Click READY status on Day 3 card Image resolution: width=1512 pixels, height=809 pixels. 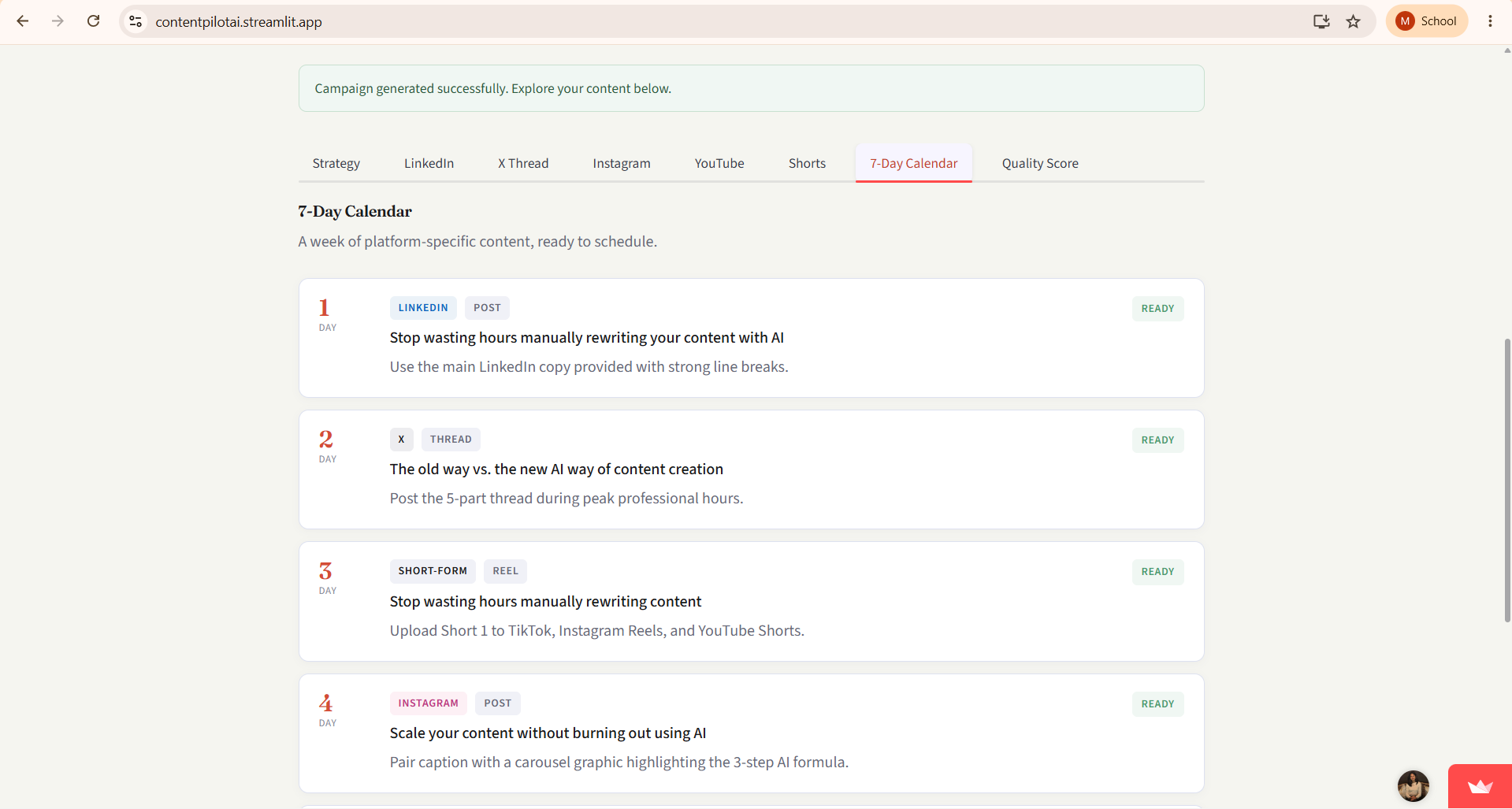coord(1157,572)
